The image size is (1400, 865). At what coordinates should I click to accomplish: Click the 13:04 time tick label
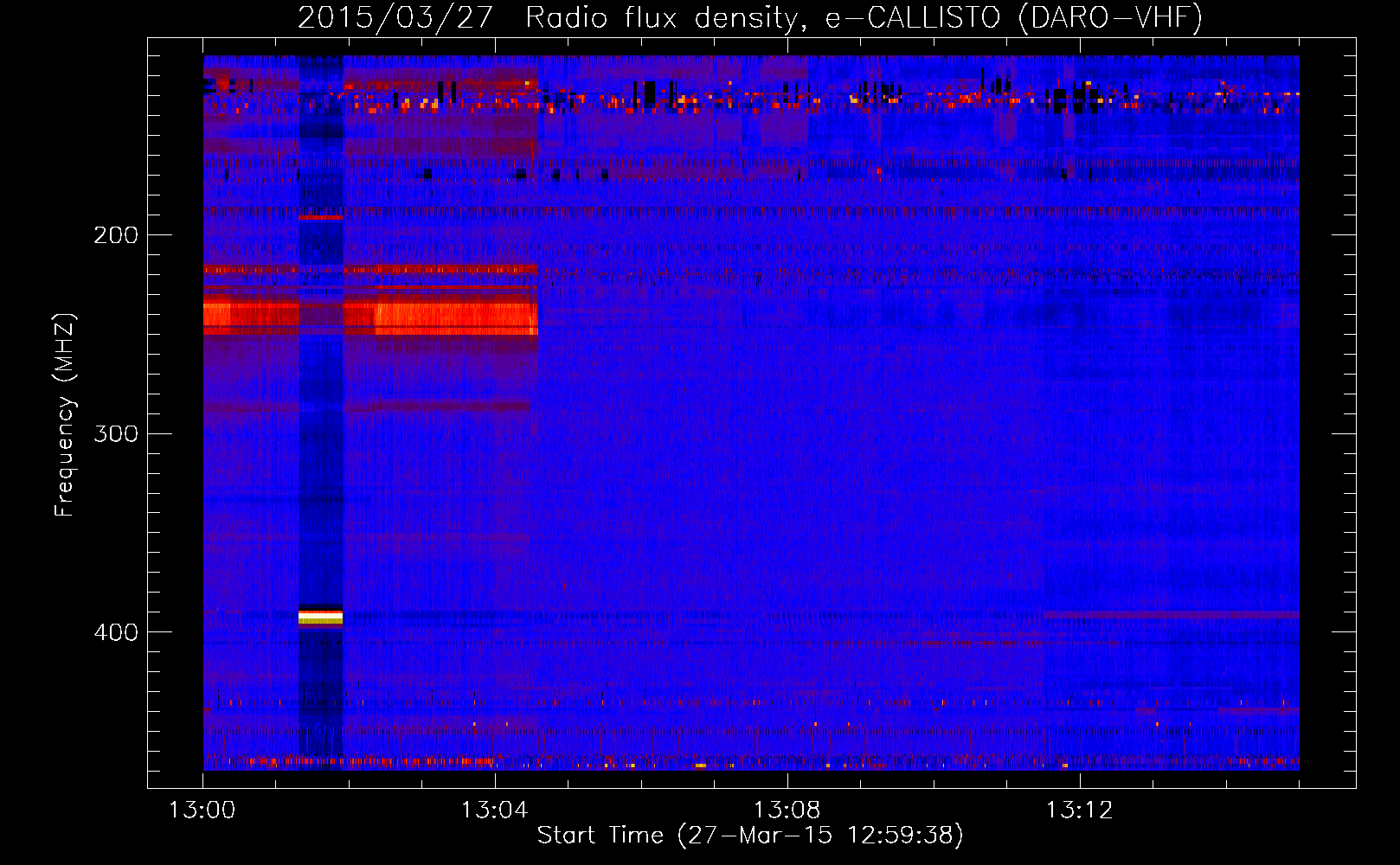pos(495,811)
